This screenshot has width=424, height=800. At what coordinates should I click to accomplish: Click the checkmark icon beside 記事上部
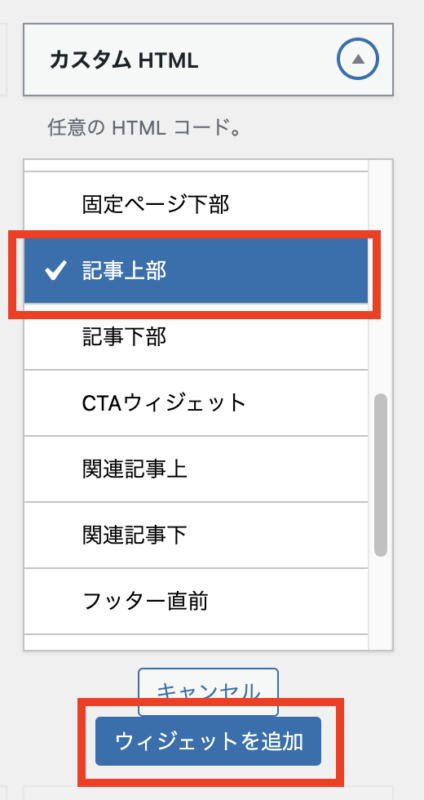point(56,271)
